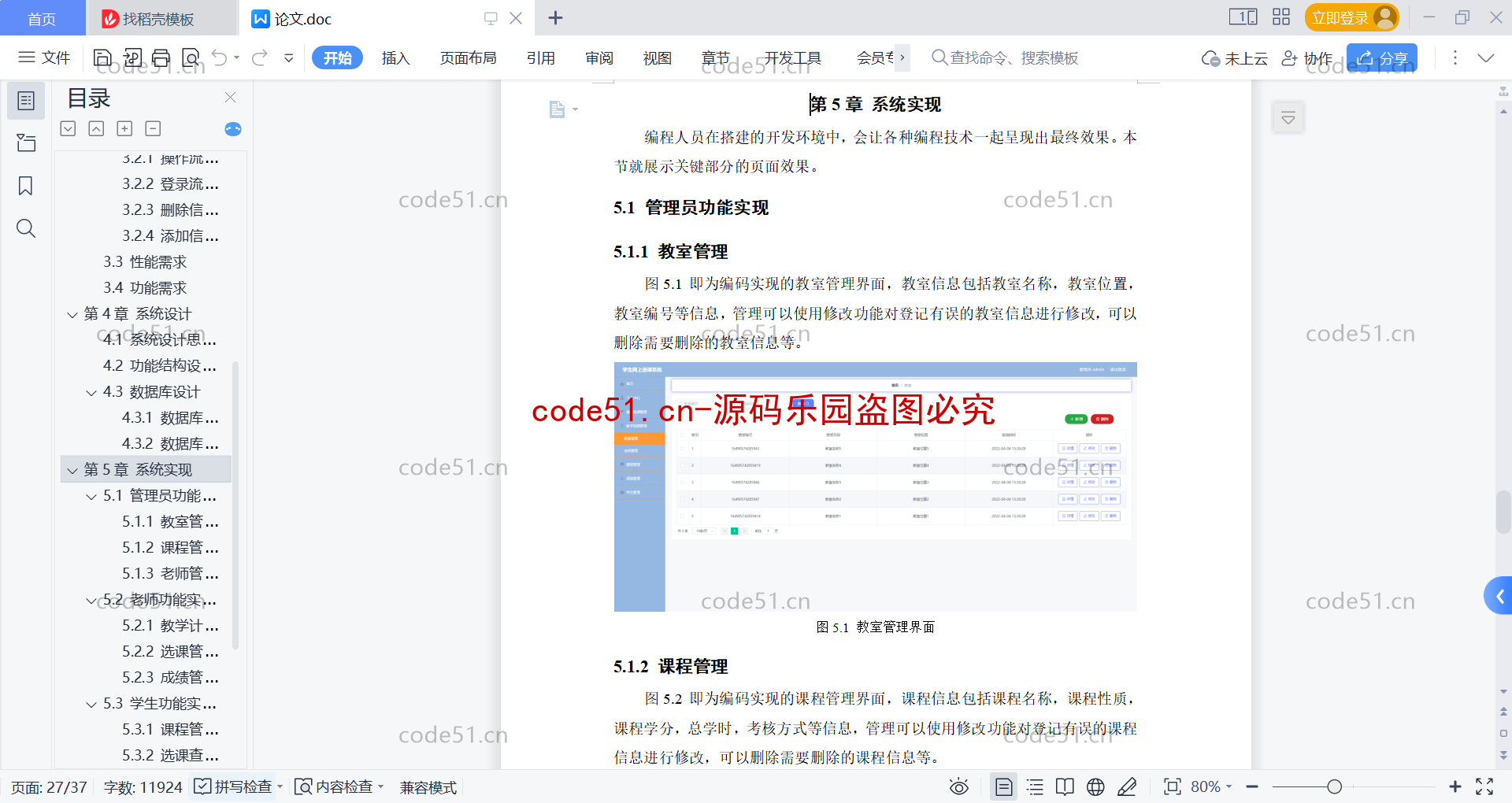Click expand all outline levels icon
This screenshot has height=803, width=1512.
point(69,128)
